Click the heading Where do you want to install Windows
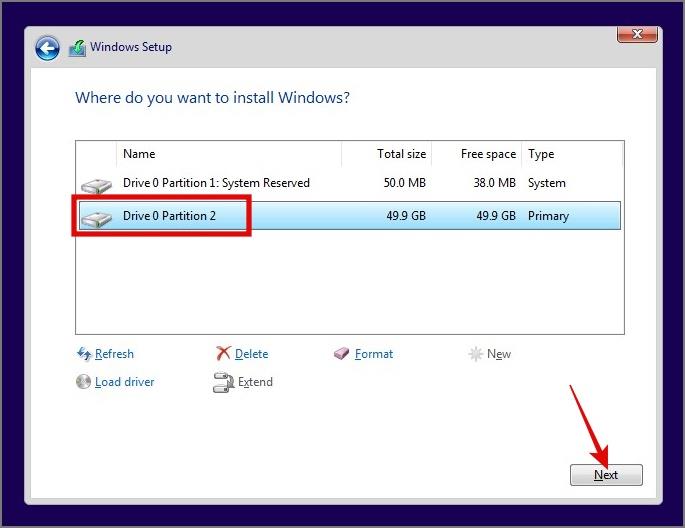Image resolution: width=685 pixels, height=528 pixels. pos(212,97)
